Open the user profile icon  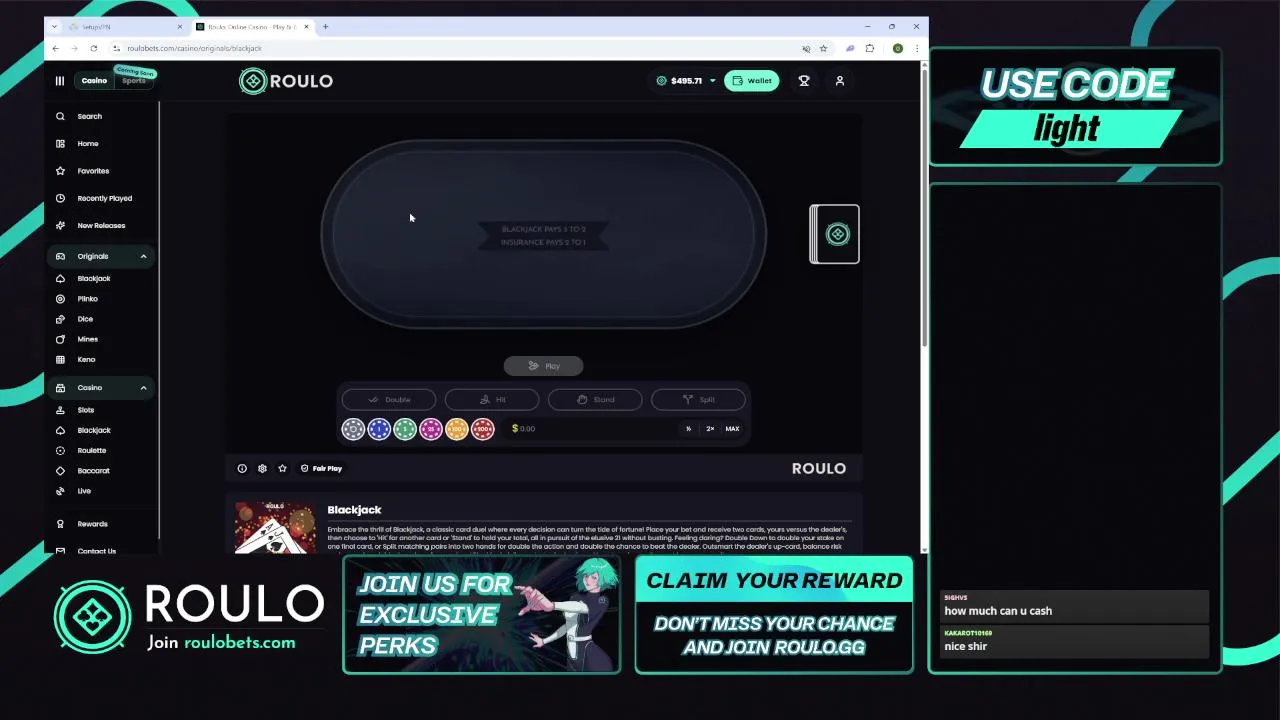click(840, 81)
